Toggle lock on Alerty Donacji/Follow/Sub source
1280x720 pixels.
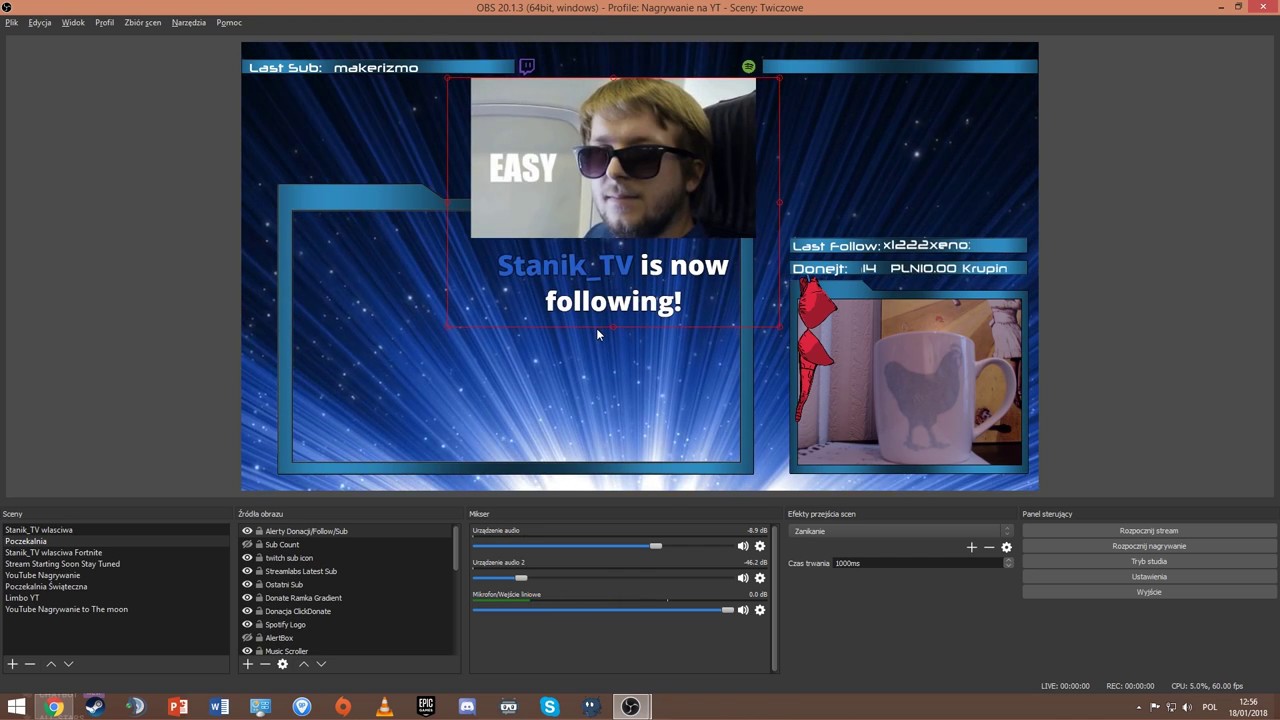pyautogui.click(x=259, y=531)
